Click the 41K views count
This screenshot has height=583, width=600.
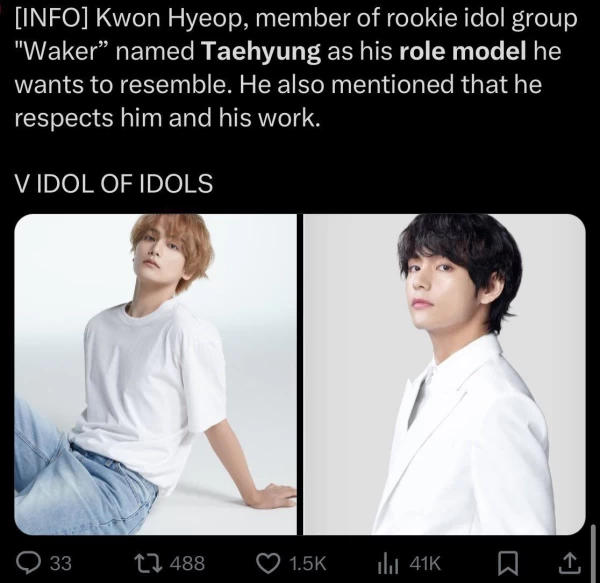[x=425, y=563]
